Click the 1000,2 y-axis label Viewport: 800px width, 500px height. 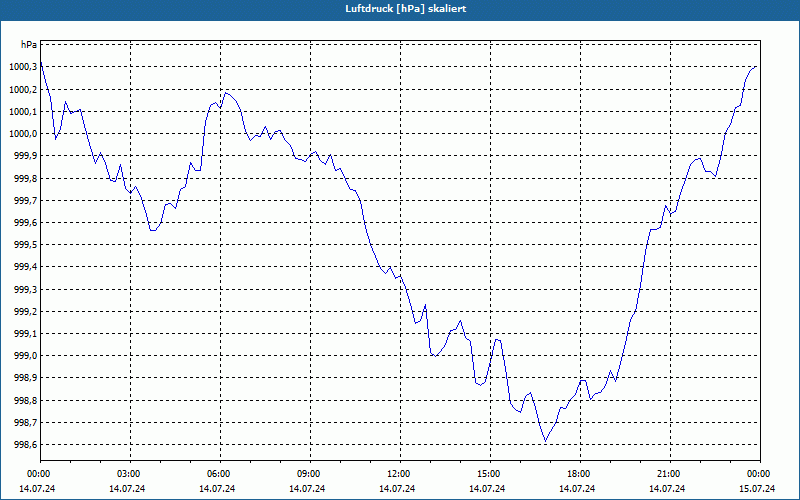click(x=22, y=90)
